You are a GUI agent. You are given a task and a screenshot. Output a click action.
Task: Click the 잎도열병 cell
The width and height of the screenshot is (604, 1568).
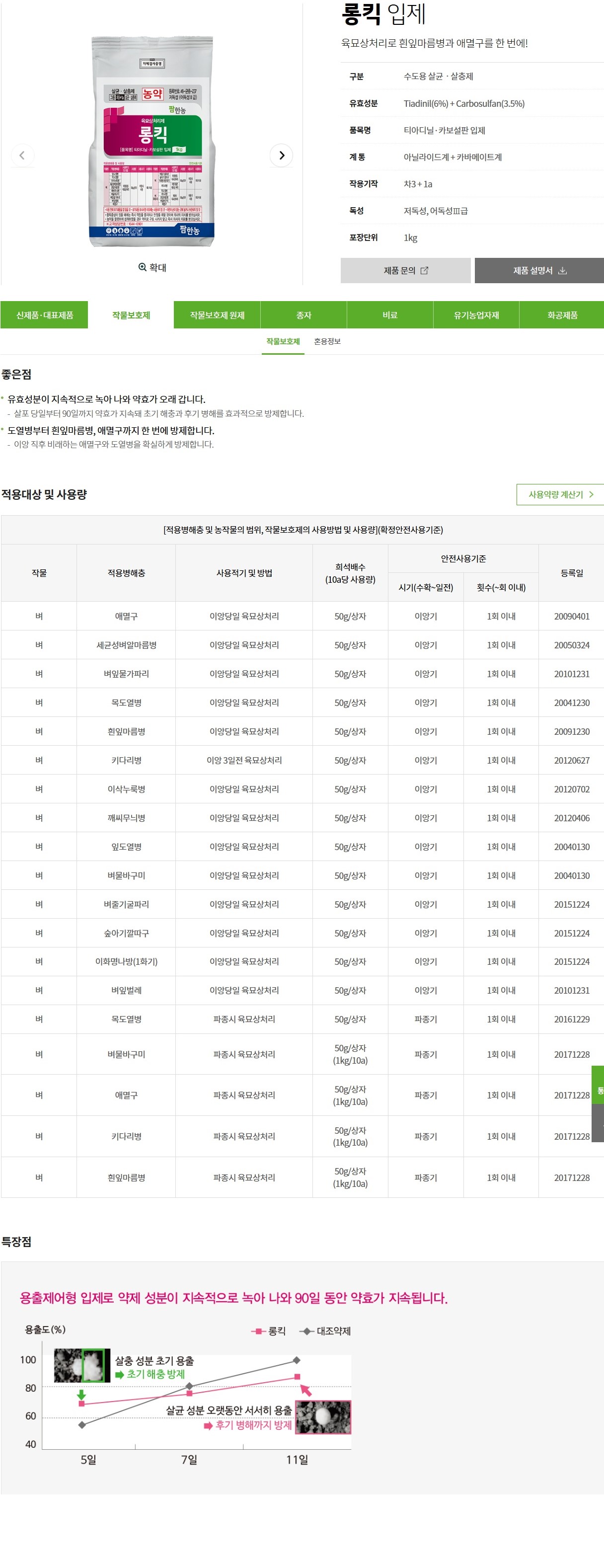tap(126, 847)
